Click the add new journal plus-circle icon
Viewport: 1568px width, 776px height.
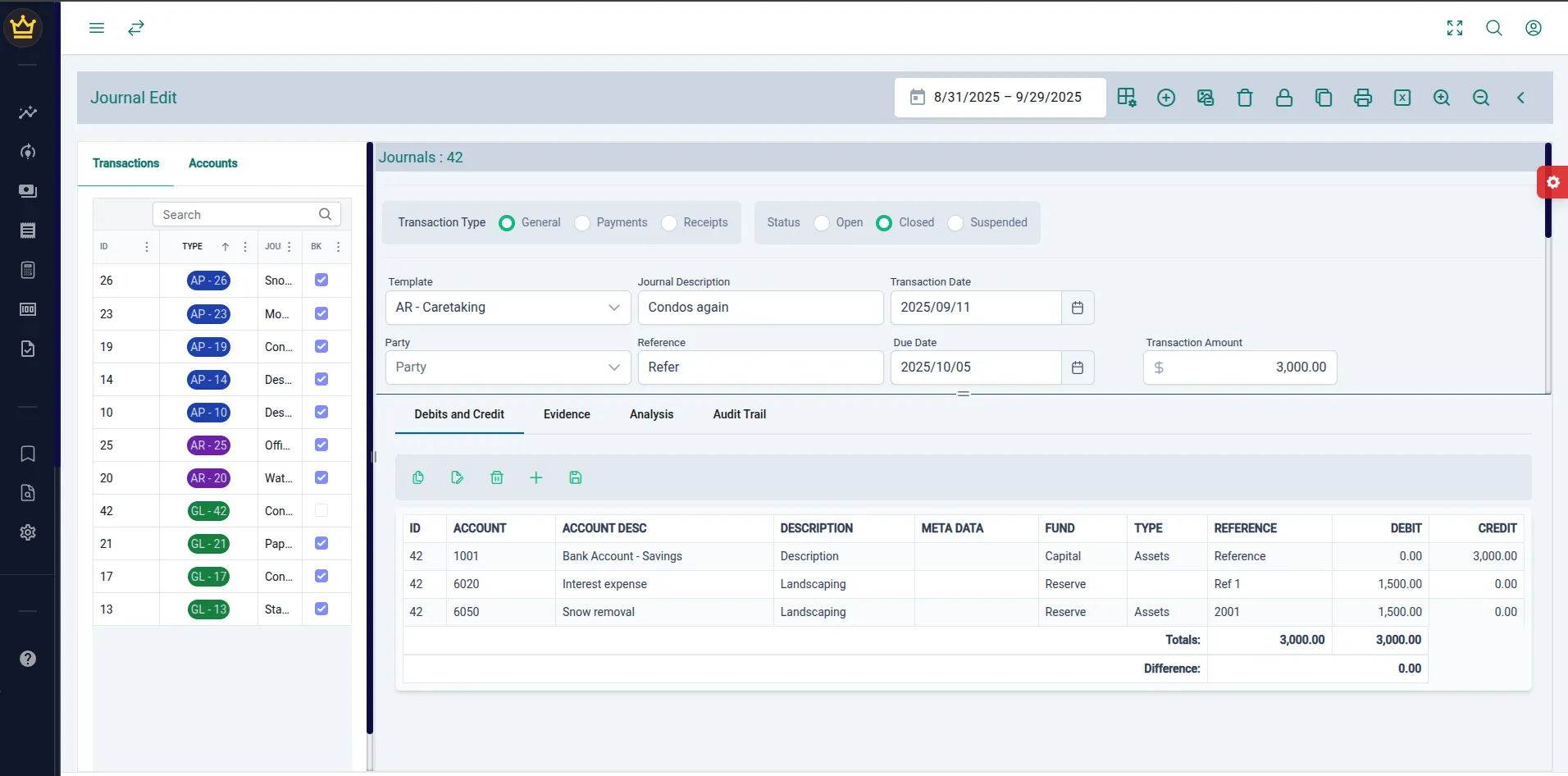pos(1165,98)
